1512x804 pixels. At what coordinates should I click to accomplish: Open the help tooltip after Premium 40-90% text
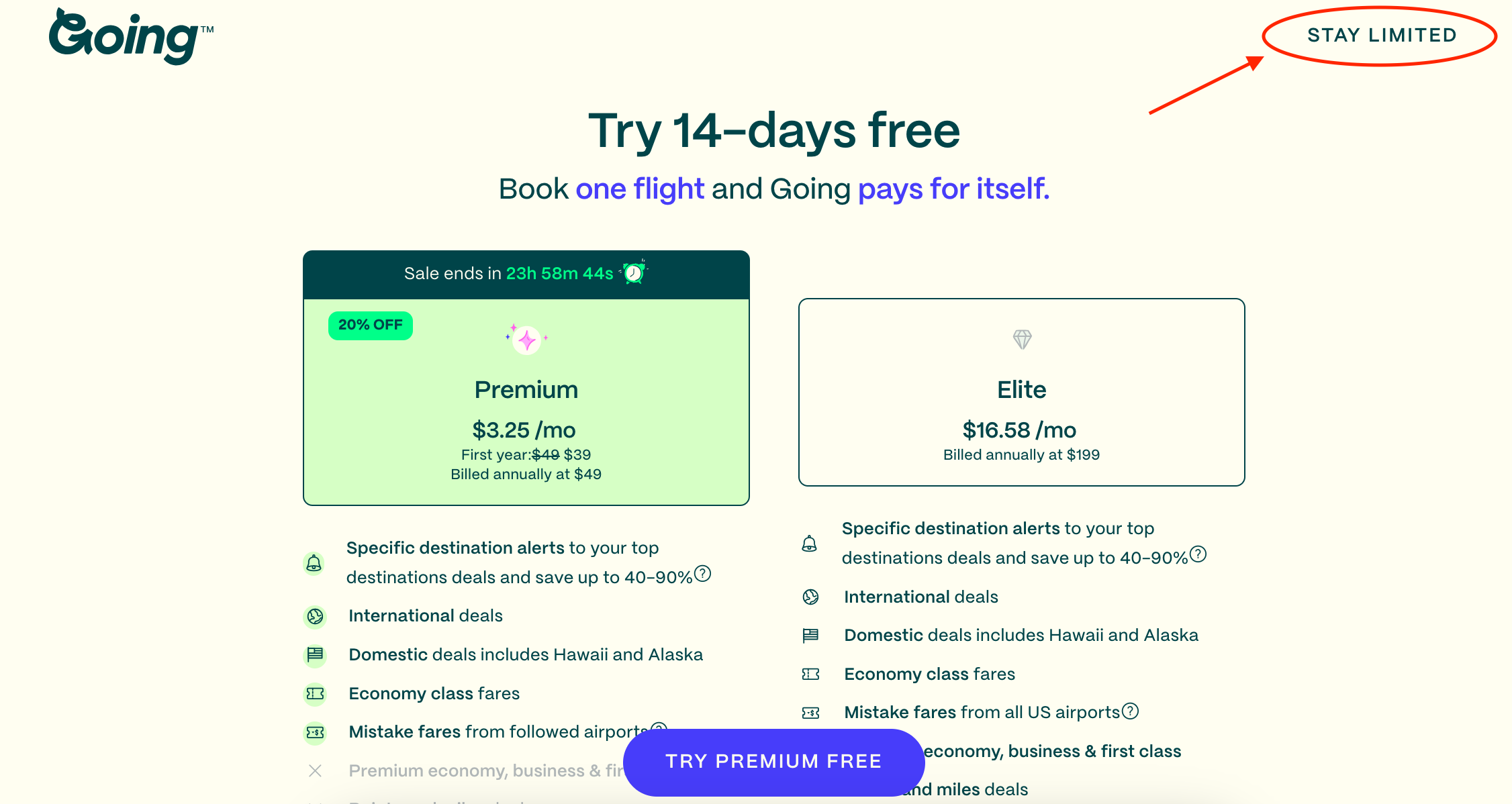[x=702, y=574]
